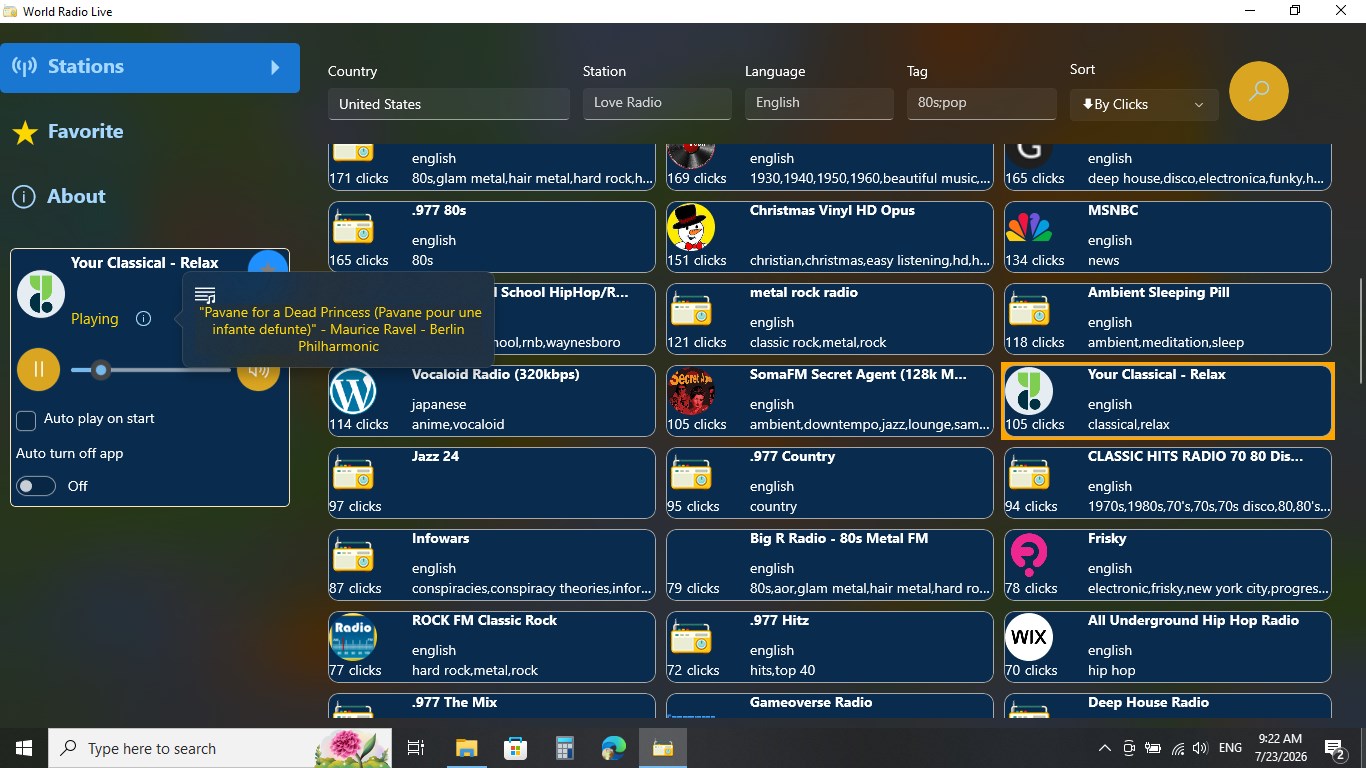The width and height of the screenshot is (1366, 768).
Task: Click the yellow search magnifier button
Action: point(1258,91)
